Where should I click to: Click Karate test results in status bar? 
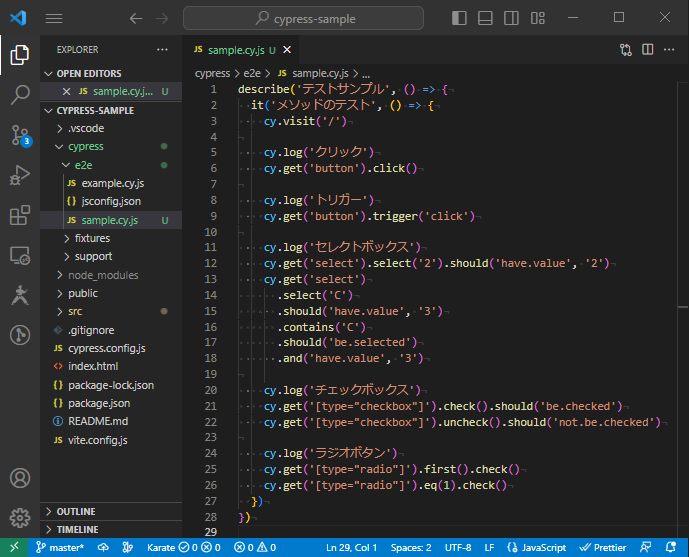[x=184, y=547]
